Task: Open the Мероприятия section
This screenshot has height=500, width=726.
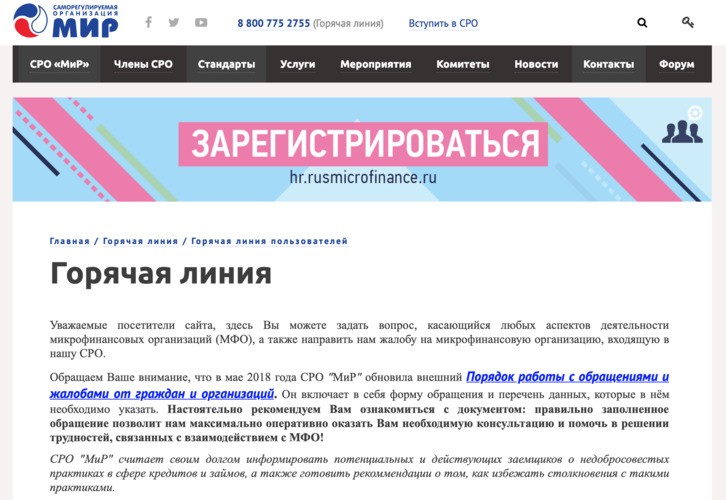Action: pyautogui.click(x=375, y=64)
